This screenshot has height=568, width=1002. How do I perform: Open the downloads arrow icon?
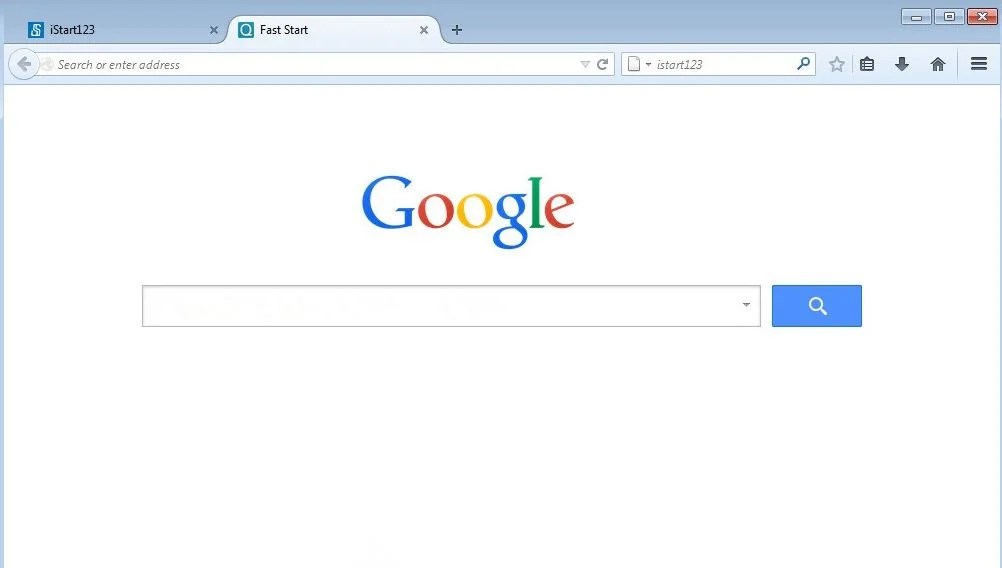point(902,64)
